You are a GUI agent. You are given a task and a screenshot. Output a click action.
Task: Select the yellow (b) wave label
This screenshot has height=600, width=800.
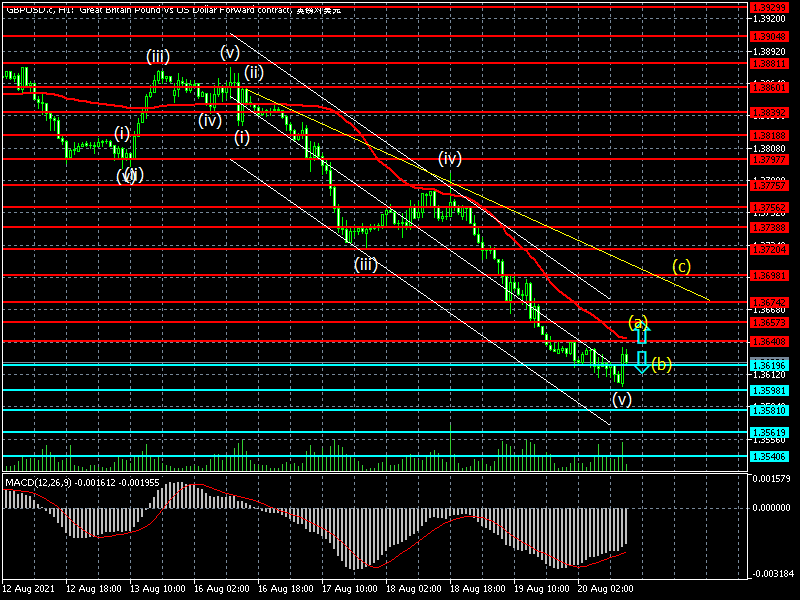point(662,364)
